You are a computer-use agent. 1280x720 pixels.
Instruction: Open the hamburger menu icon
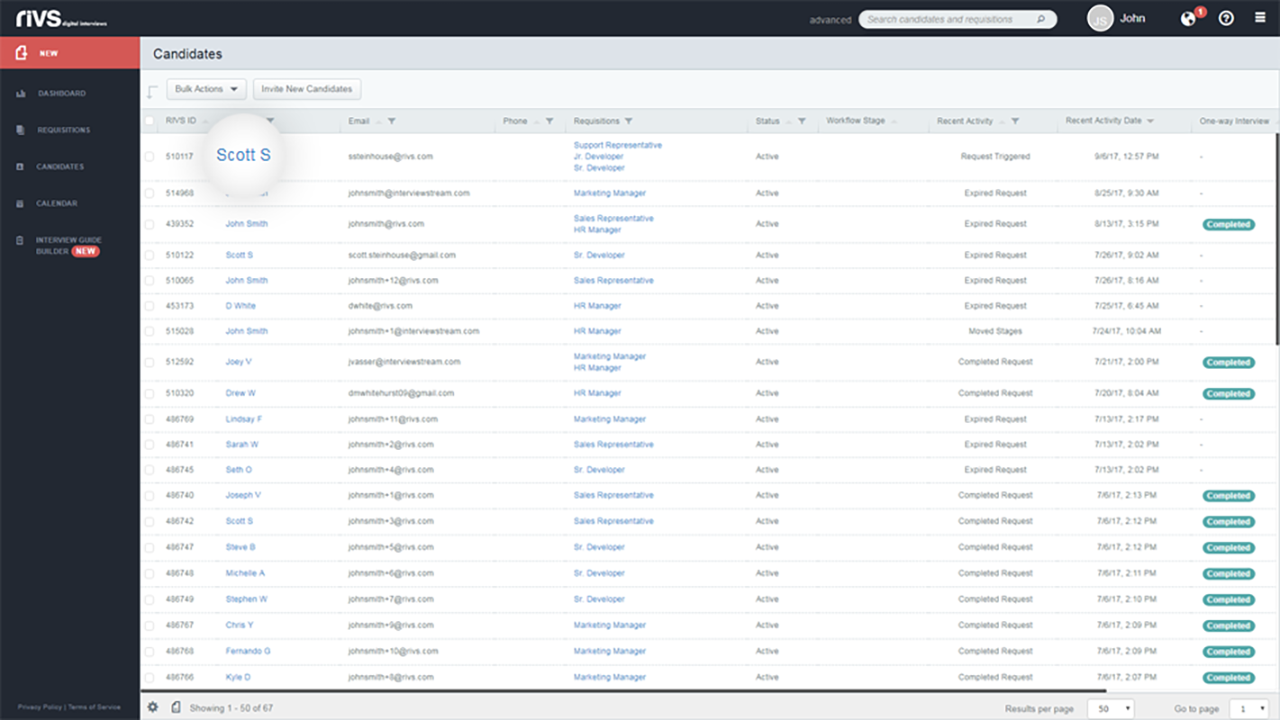pyautogui.click(x=1260, y=18)
